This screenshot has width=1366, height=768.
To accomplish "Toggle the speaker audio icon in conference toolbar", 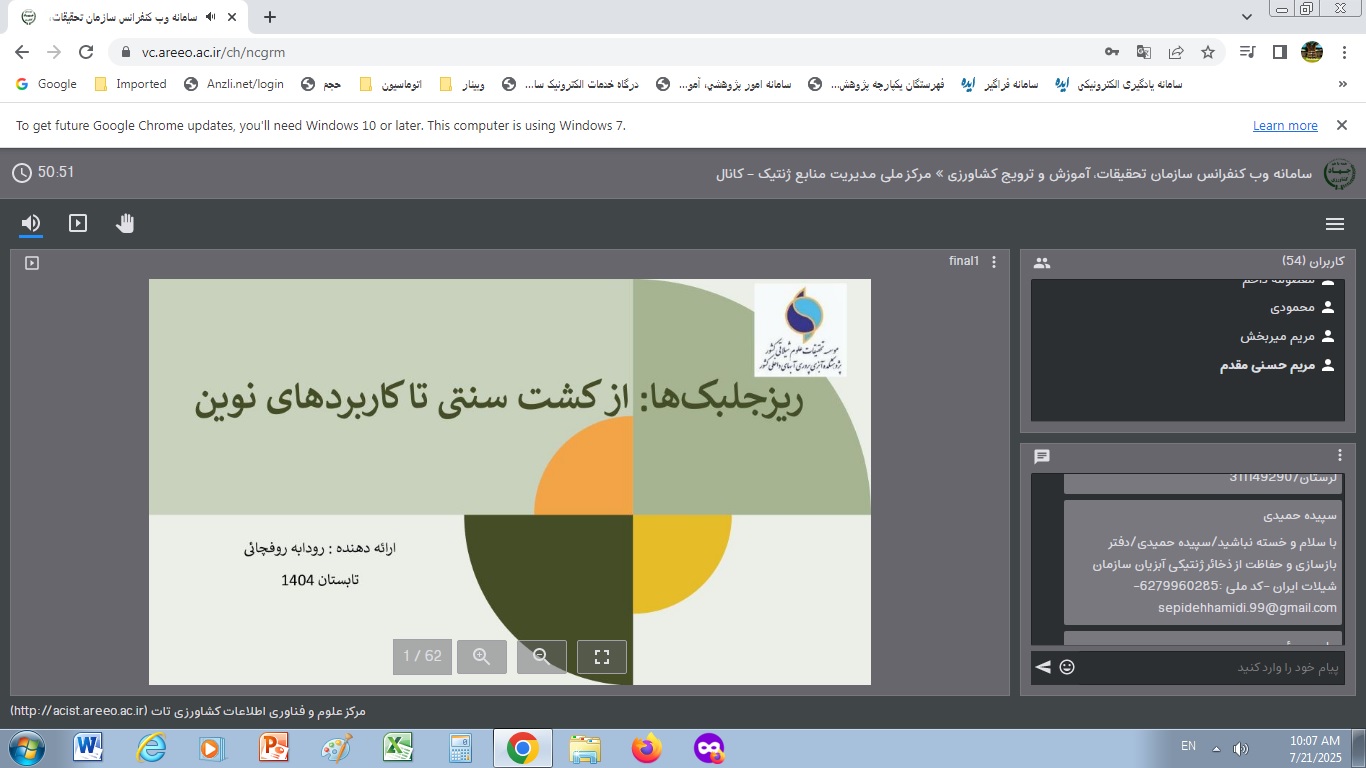I will tap(31, 223).
